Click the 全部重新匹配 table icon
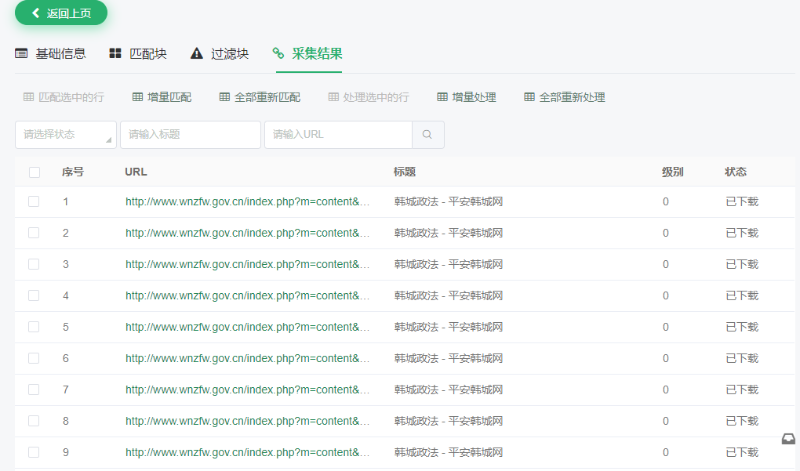This screenshot has height=471, width=800. (x=224, y=97)
